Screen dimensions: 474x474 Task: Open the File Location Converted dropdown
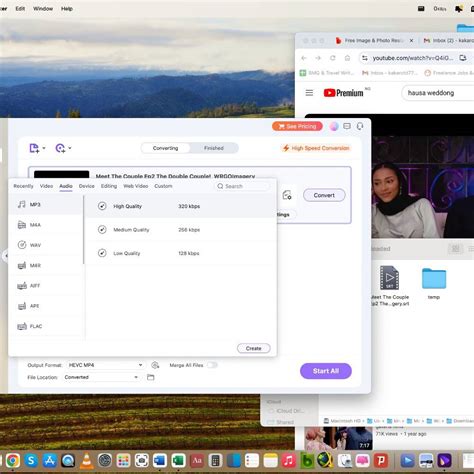click(102, 377)
